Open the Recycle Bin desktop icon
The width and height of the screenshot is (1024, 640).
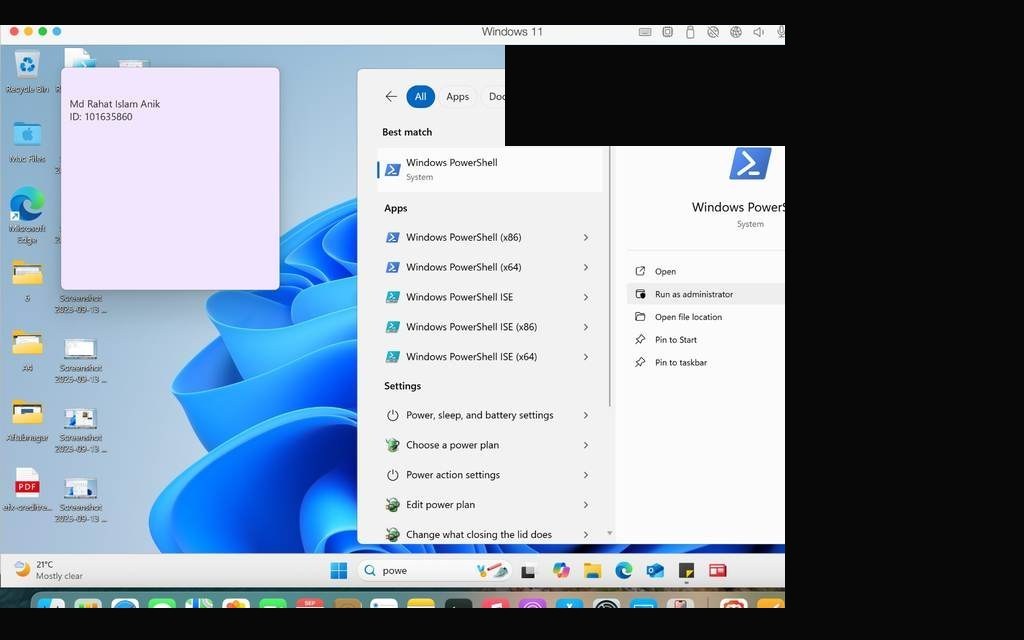(27, 72)
